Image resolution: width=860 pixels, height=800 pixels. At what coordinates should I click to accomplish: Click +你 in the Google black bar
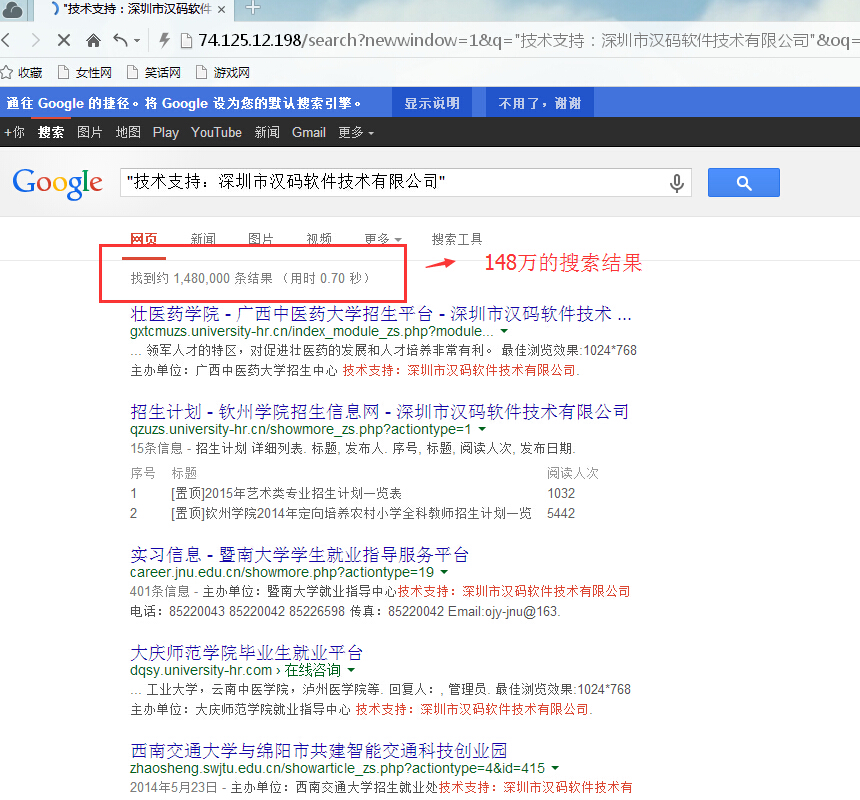(x=15, y=132)
